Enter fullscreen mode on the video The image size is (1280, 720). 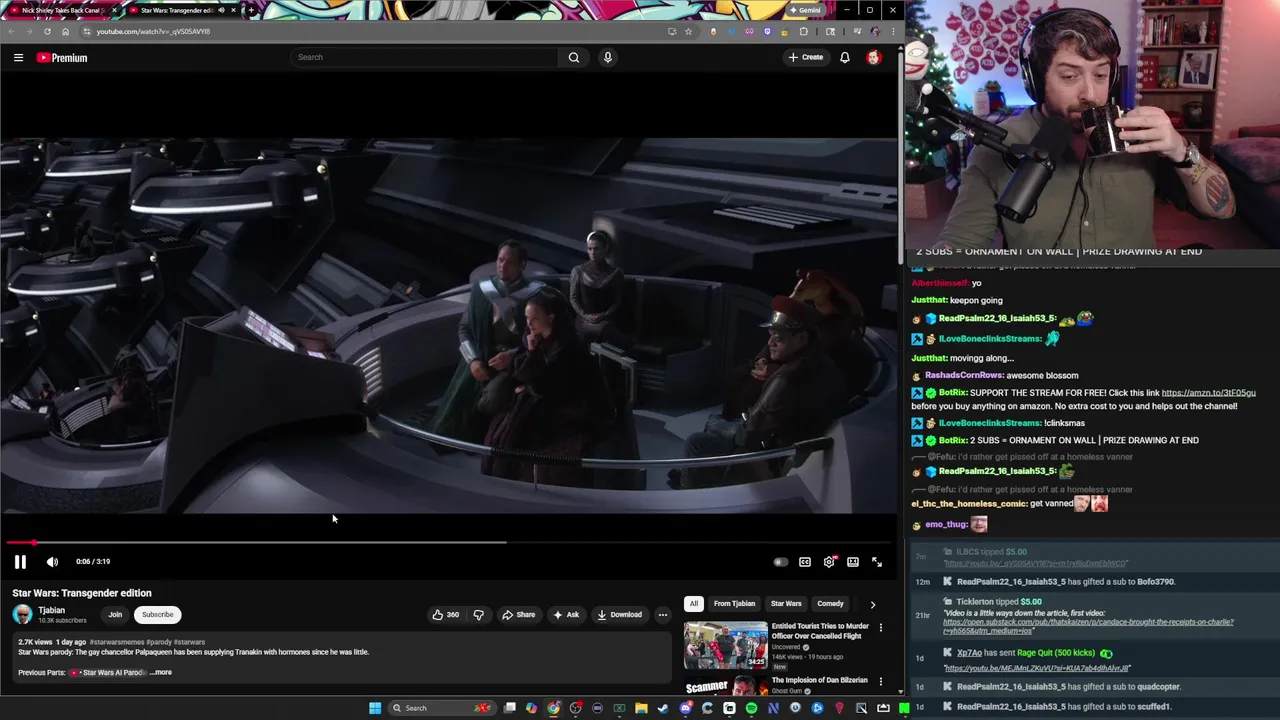tap(877, 562)
